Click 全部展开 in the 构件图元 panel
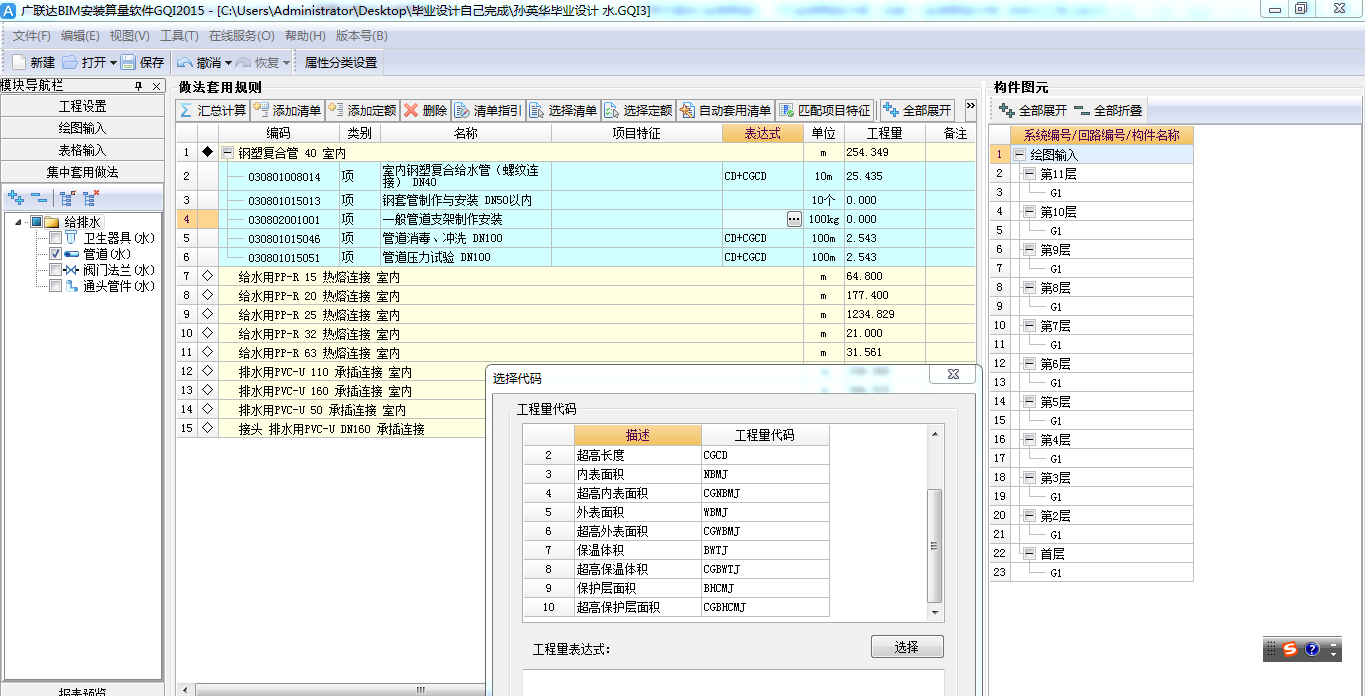The image size is (1365, 696). 1033,110
